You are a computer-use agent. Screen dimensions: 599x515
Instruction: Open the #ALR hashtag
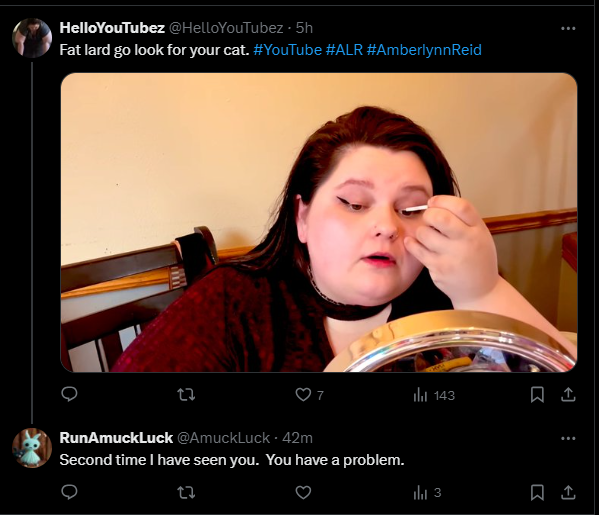(x=344, y=50)
